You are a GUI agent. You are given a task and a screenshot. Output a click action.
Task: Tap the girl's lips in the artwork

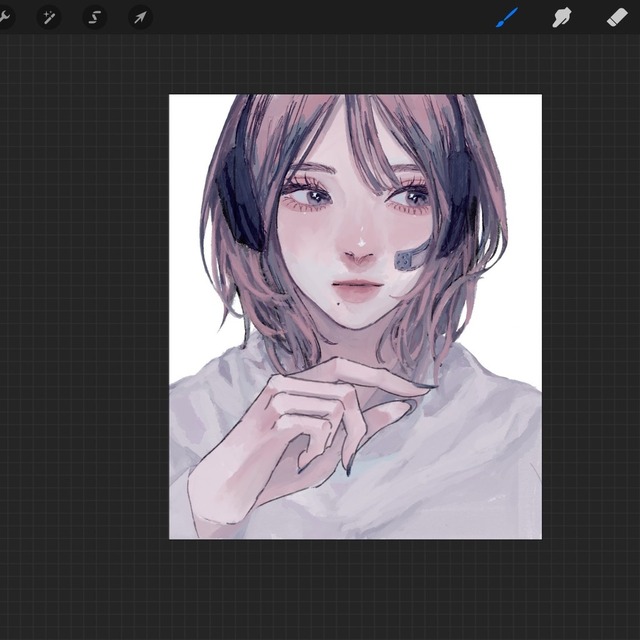(359, 288)
